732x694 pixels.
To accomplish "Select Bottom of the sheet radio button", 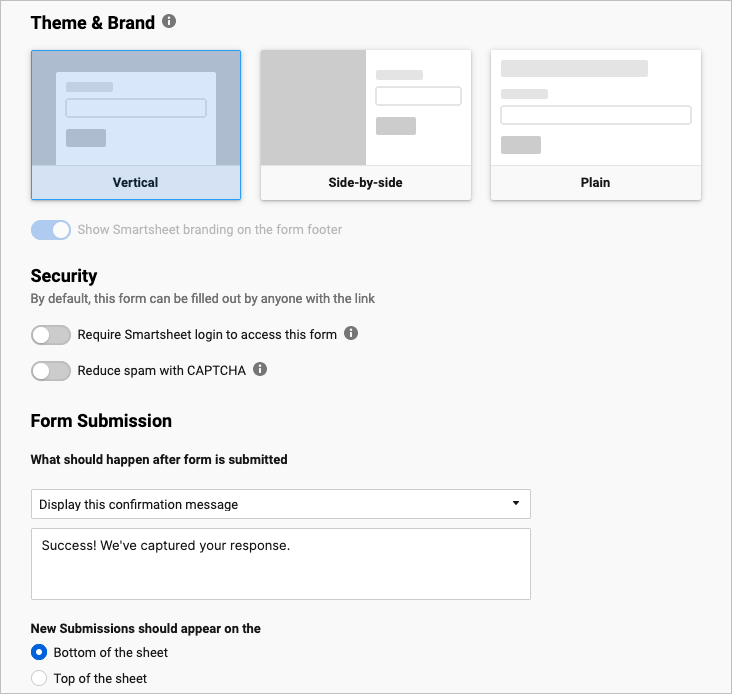I will click(x=39, y=652).
